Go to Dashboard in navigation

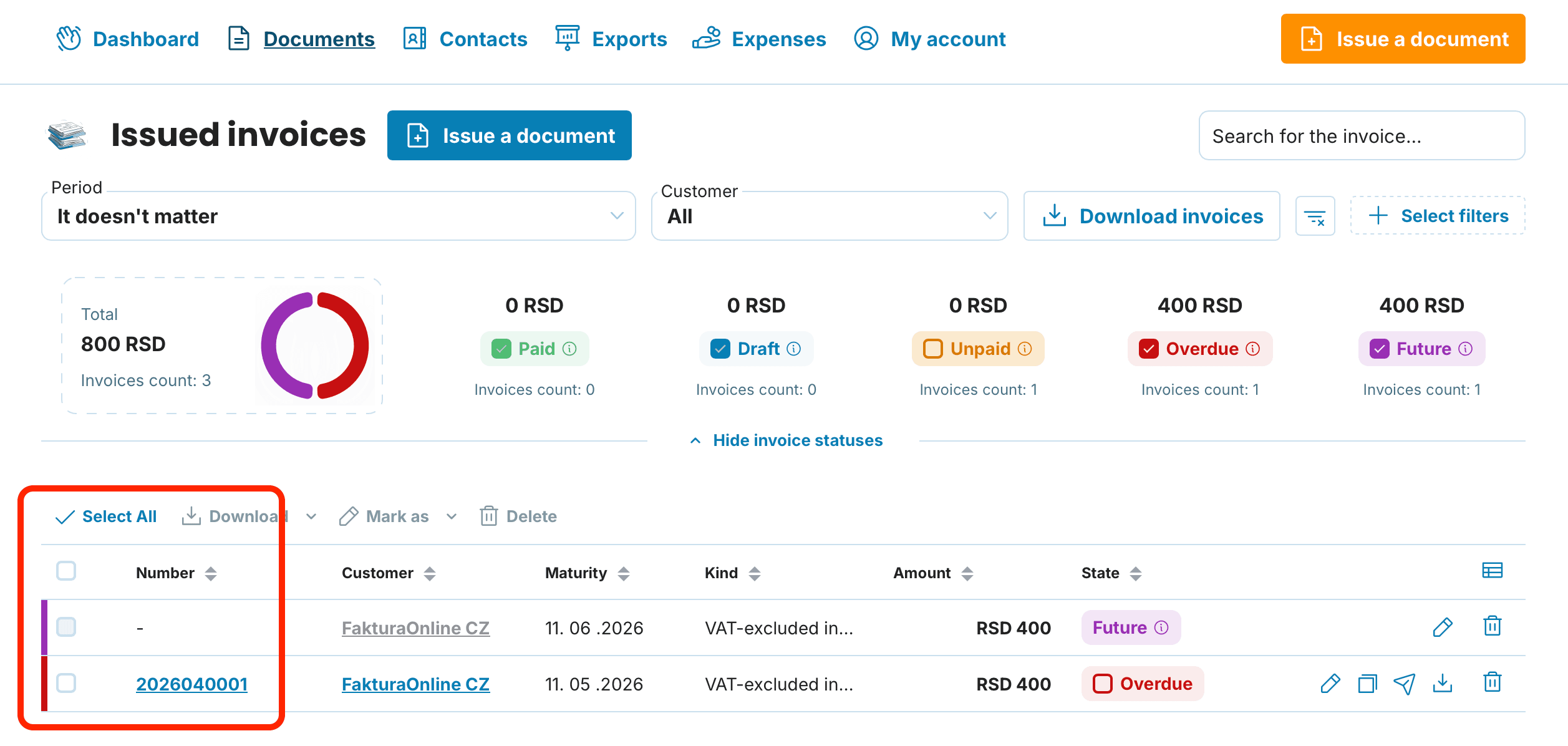click(128, 39)
